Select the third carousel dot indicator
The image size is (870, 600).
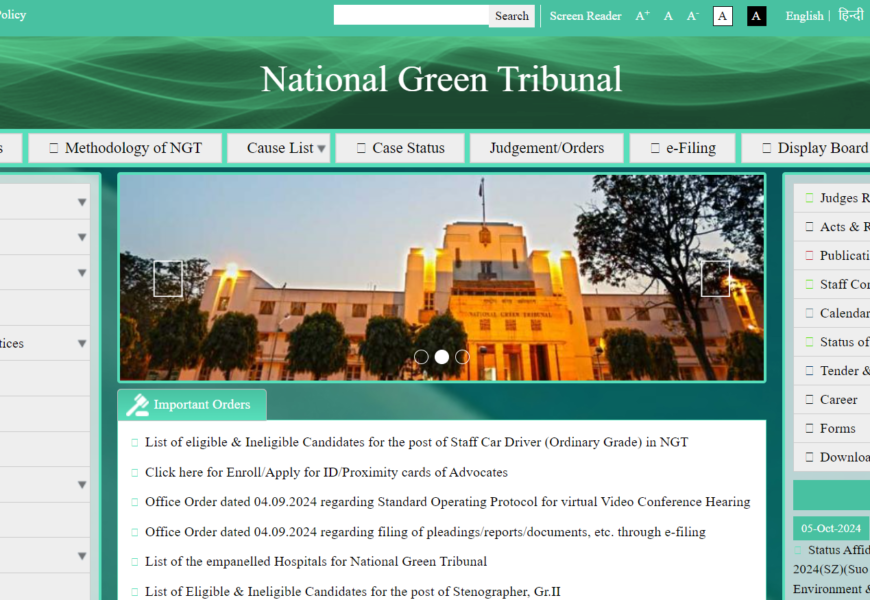[x=462, y=357]
